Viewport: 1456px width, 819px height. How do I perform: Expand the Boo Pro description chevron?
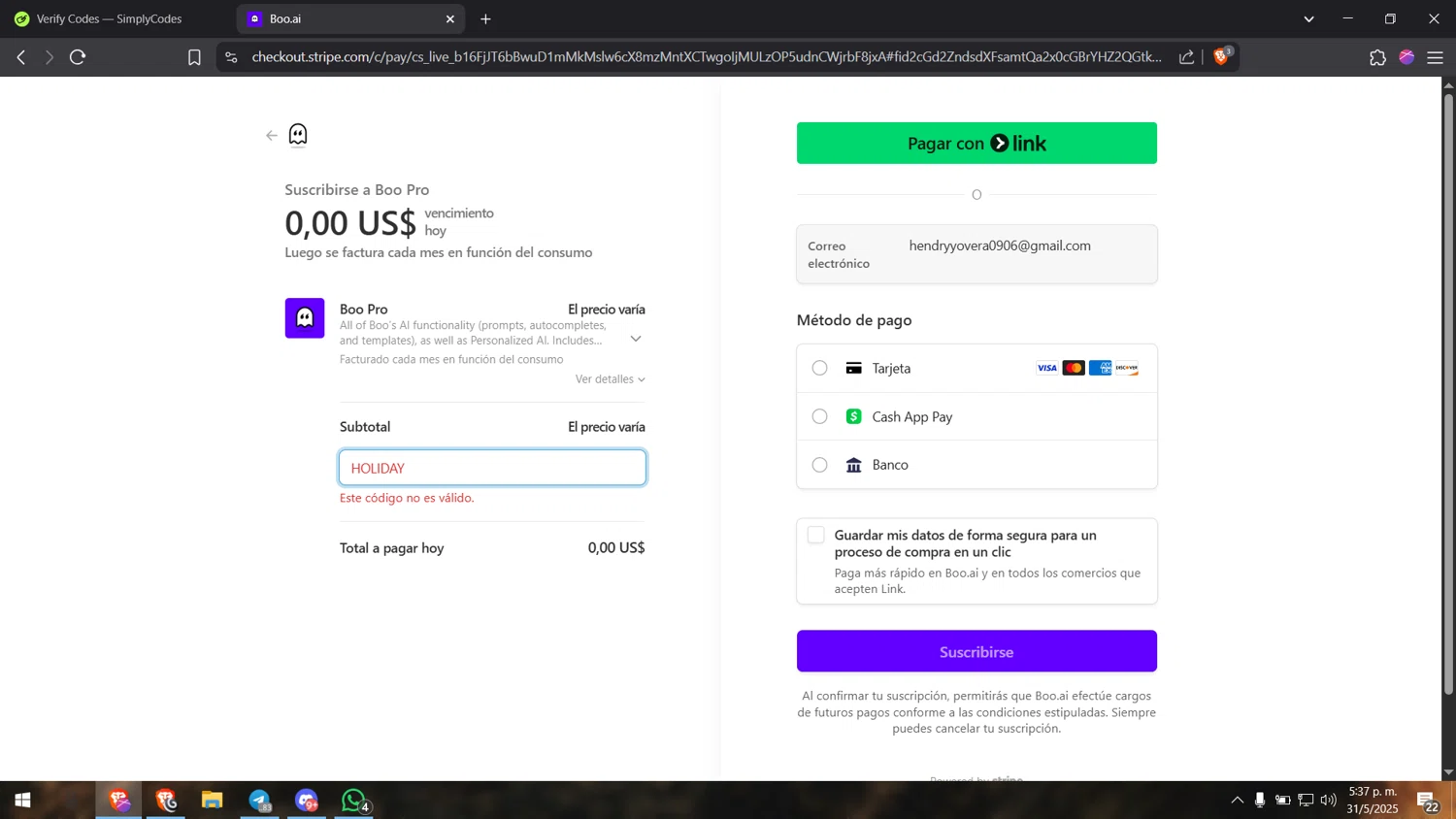coord(636,339)
